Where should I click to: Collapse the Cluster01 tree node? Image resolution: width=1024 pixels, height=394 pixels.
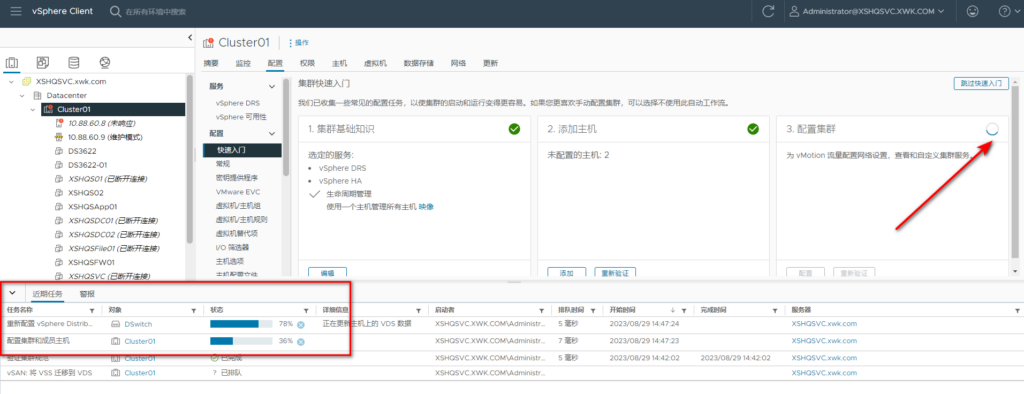(33, 110)
